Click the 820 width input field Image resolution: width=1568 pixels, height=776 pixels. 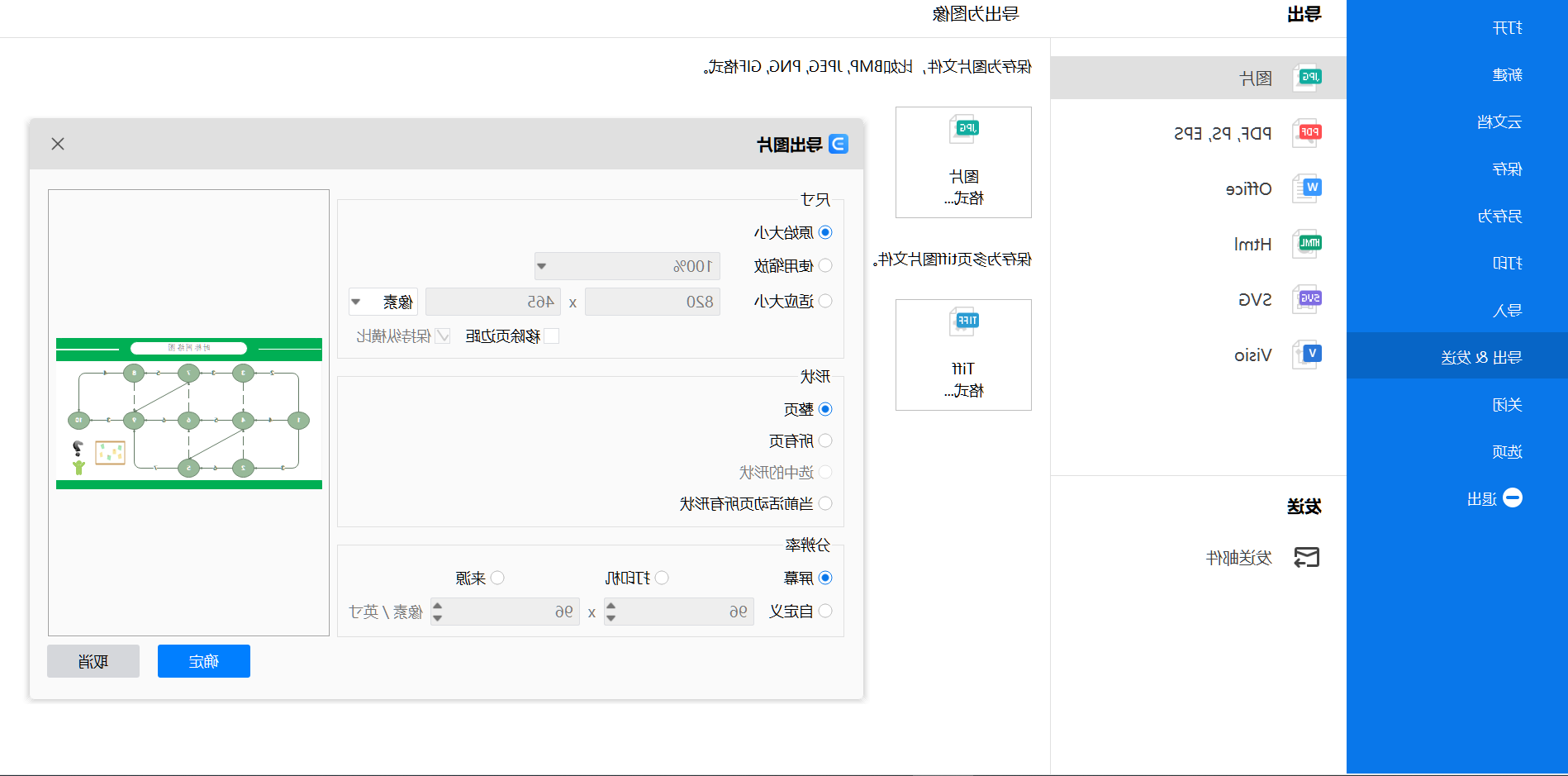(653, 302)
